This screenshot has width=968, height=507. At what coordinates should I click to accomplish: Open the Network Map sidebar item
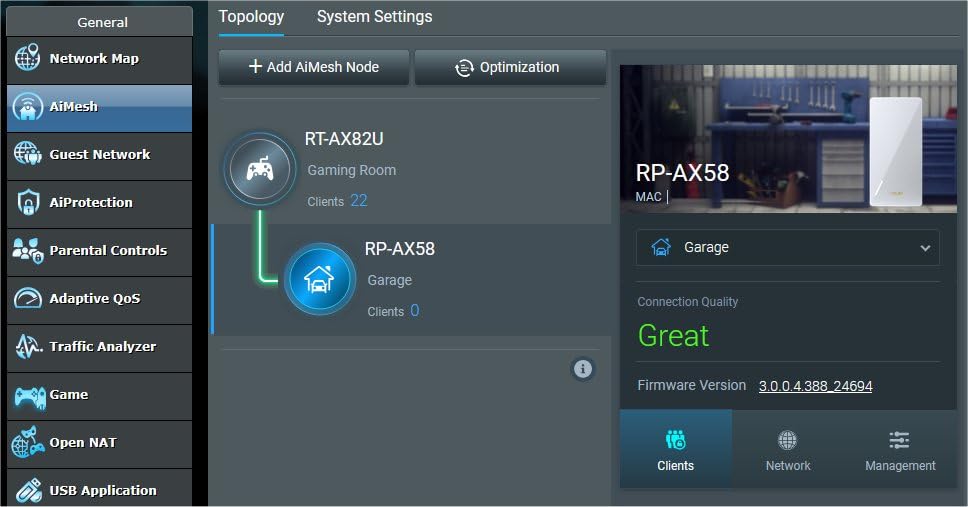click(x=99, y=60)
